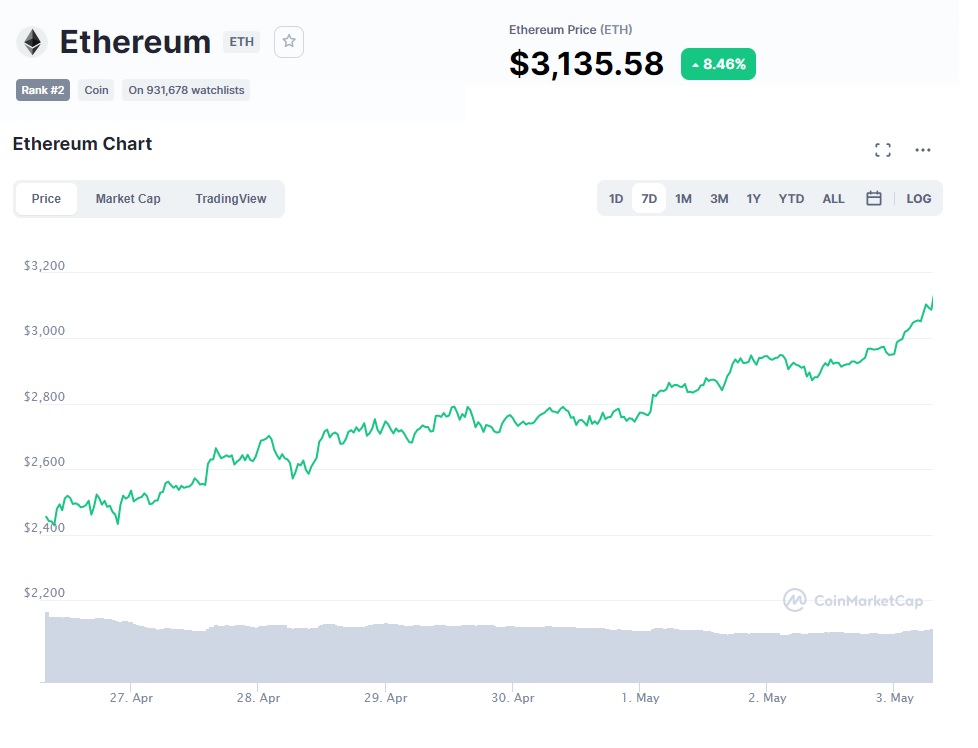Click the $3,000 y-axis label

(x=44, y=331)
